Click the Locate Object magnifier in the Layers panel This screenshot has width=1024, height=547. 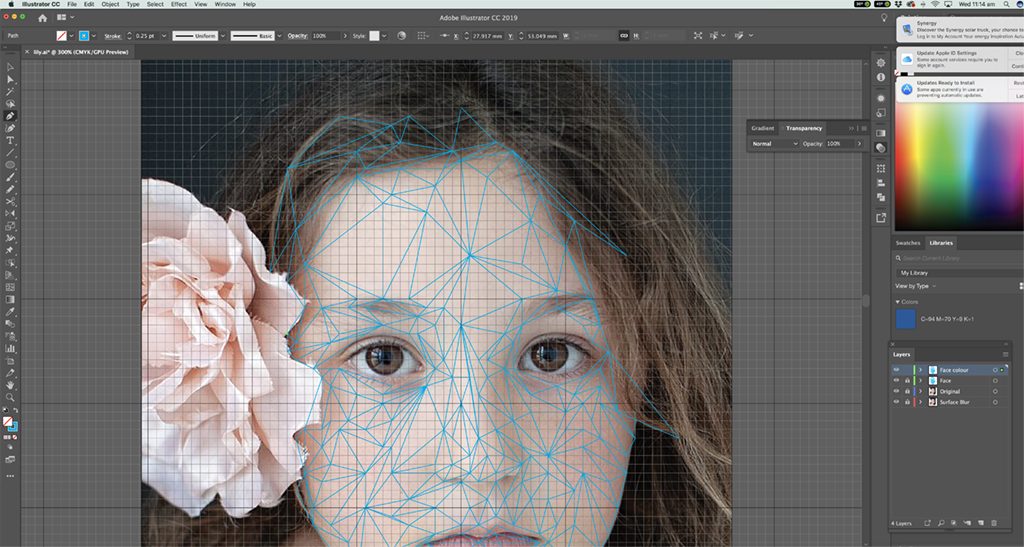[x=941, y=524]
